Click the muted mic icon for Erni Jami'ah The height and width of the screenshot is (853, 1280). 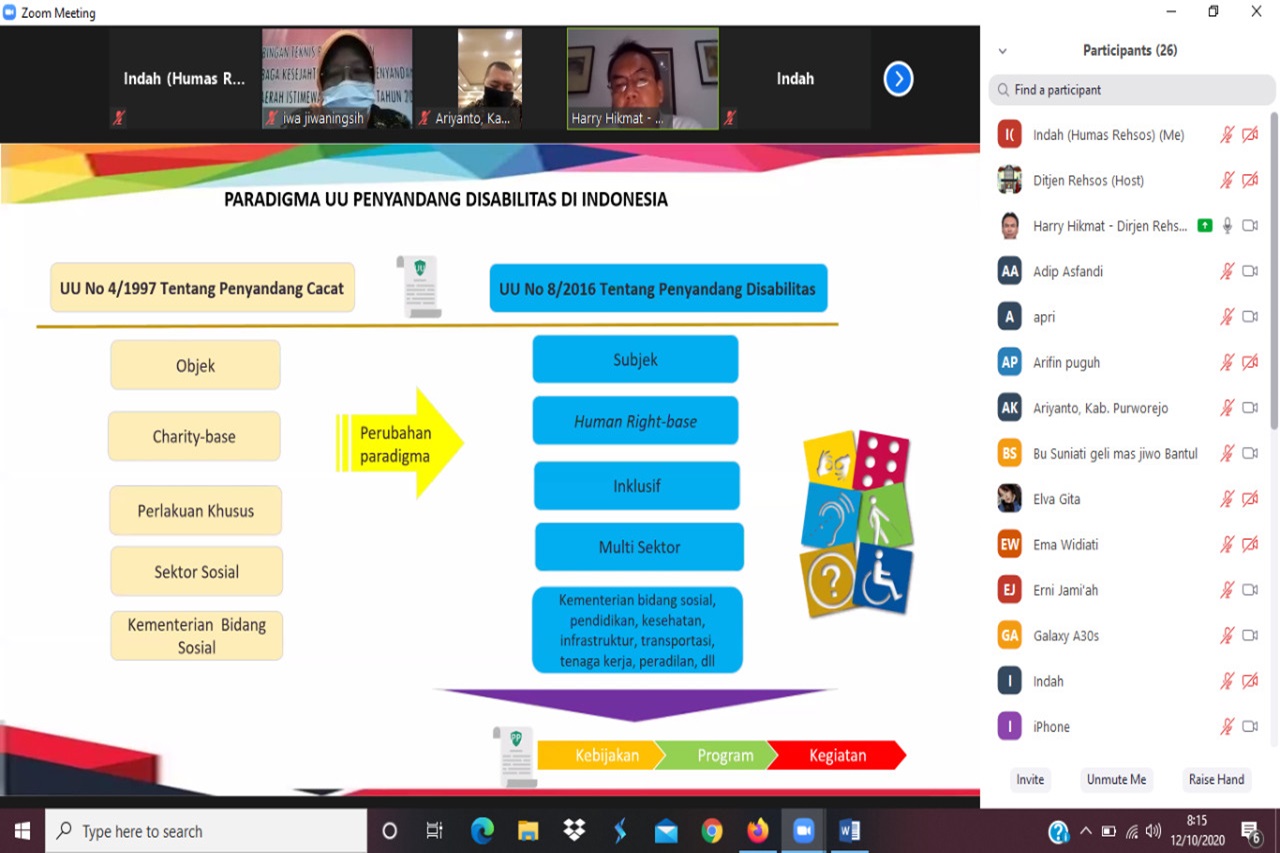pos(1227,590)
